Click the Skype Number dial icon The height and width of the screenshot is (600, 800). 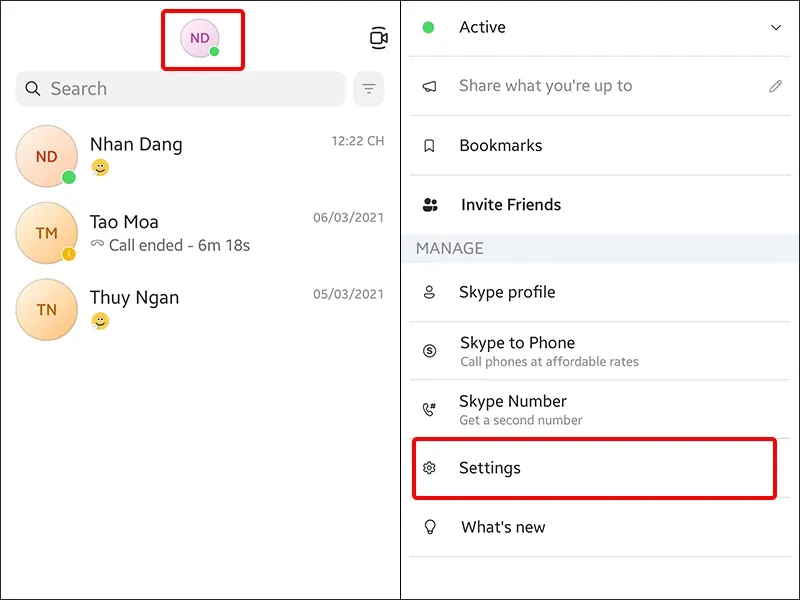click(430, 409)
